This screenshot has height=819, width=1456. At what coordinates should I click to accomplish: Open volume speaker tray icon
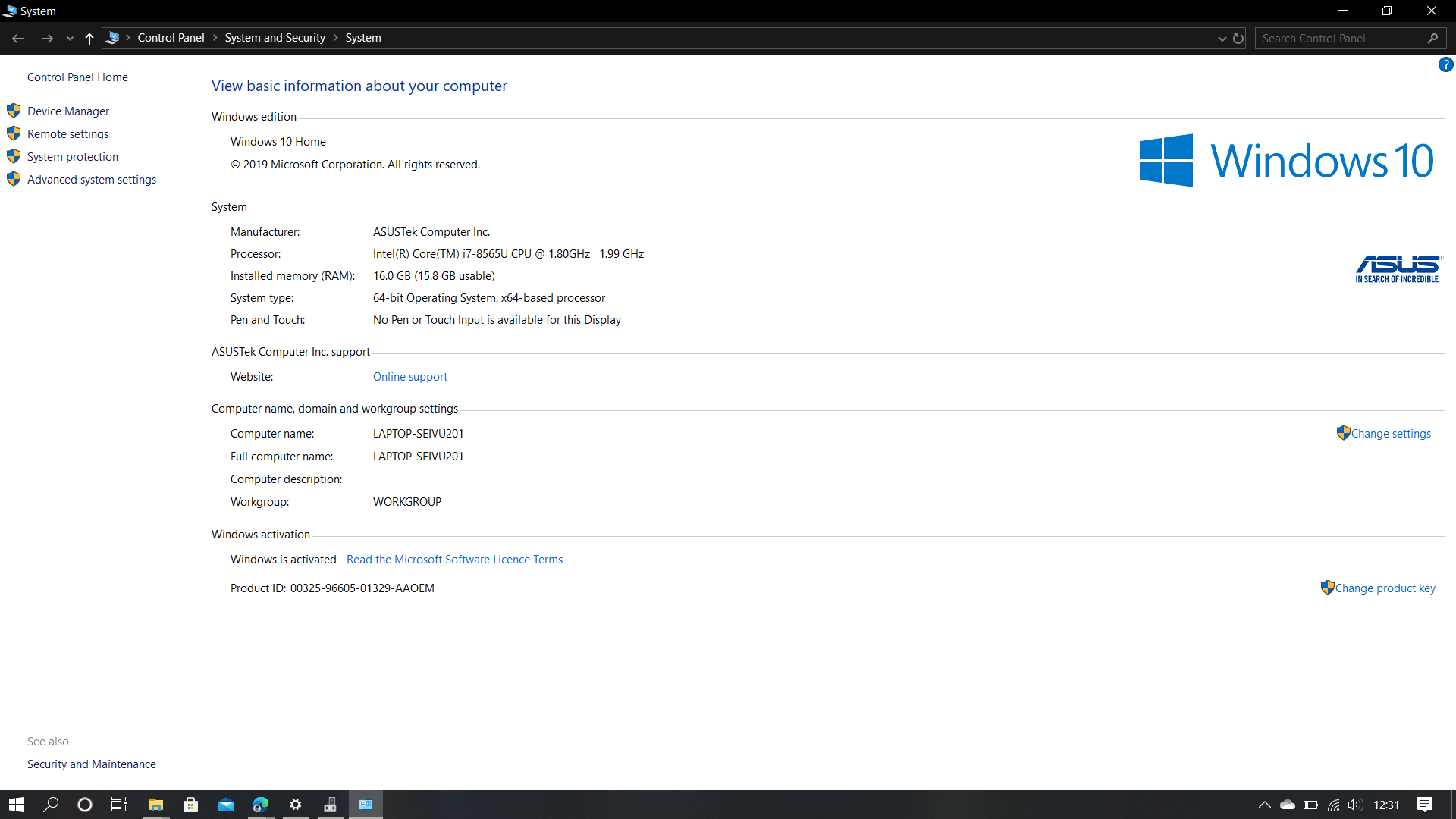1355,805
